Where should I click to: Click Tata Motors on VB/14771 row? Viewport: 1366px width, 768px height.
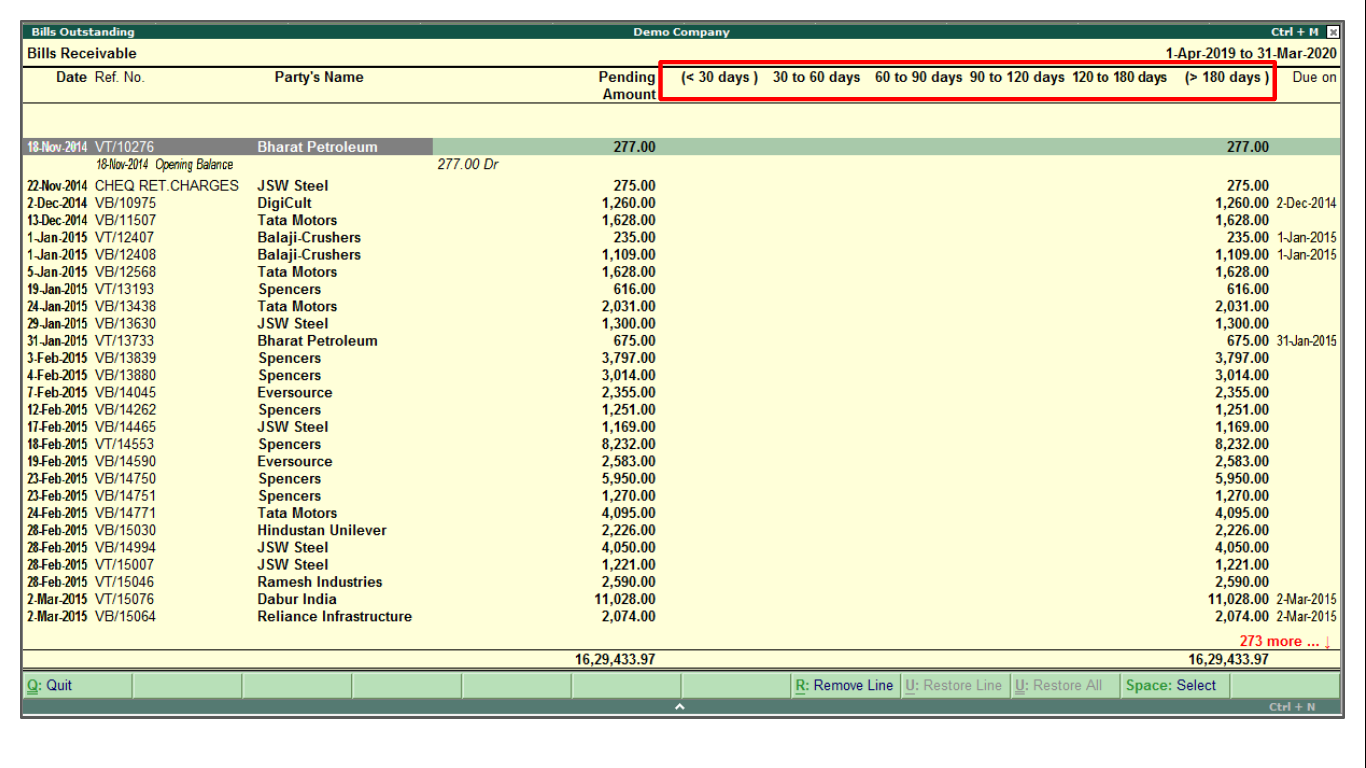pyautogui.click(x=297, y=513)
